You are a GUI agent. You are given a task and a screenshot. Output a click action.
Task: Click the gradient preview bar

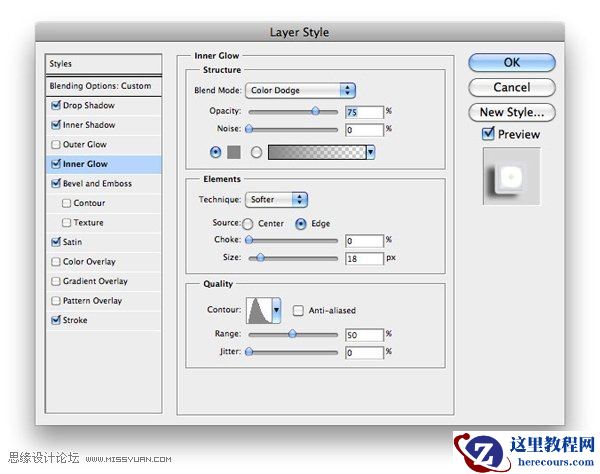tap(317, 152)
